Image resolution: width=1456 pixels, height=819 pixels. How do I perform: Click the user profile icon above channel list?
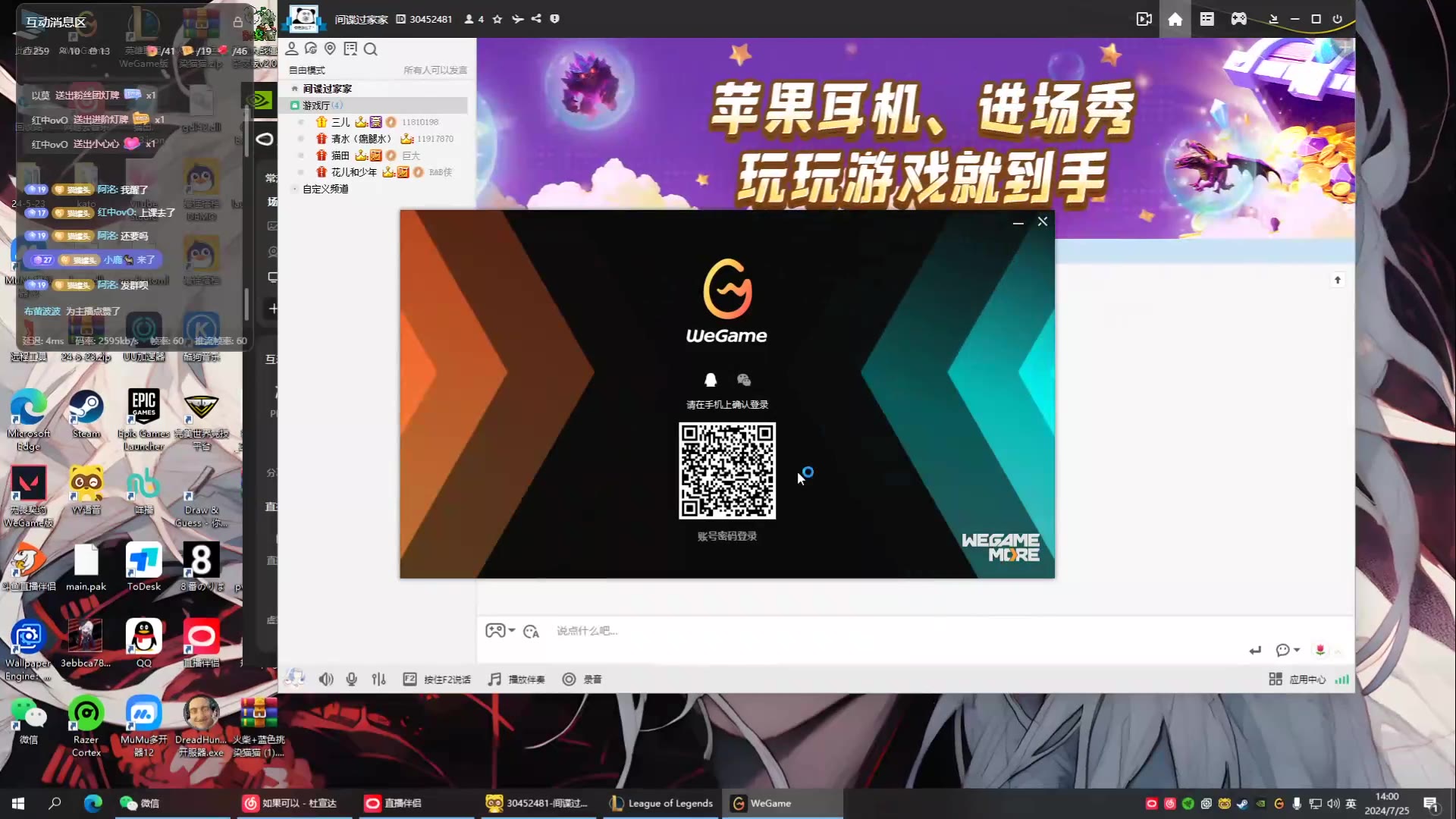[x=291, y=49]
